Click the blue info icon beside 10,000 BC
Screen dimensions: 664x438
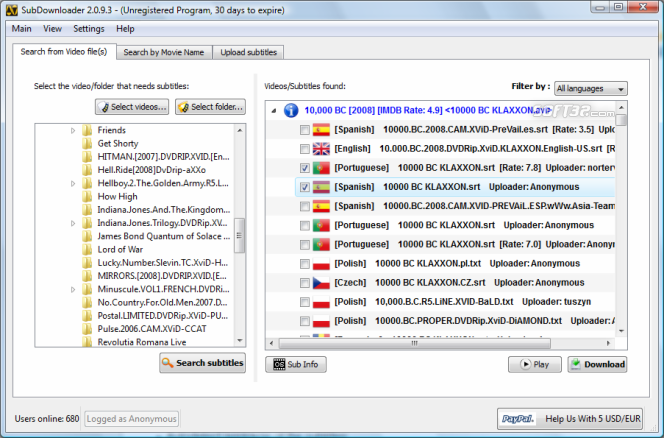(290, 111)
